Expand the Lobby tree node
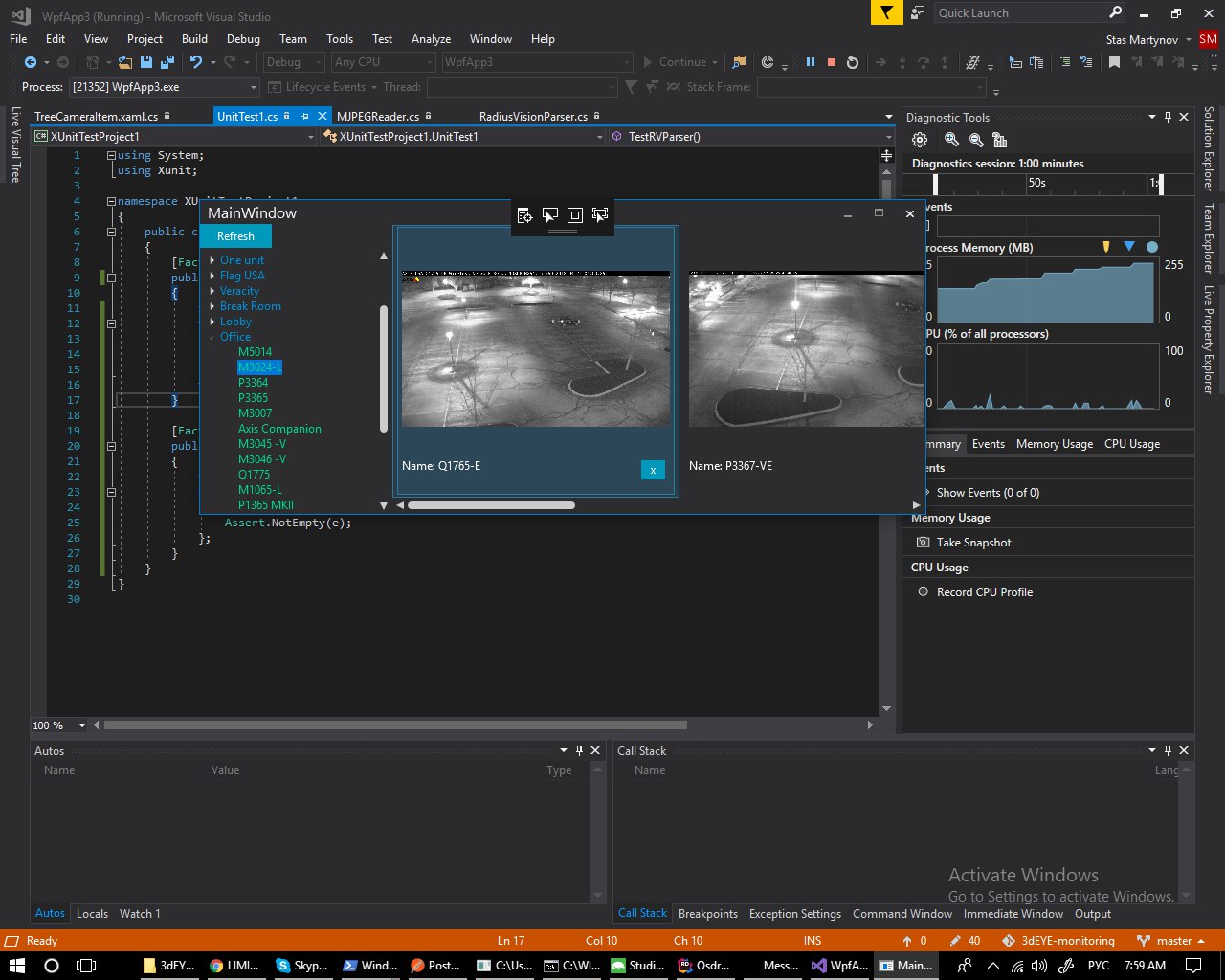Image resolution: width=1225 pixels, height=980 pixels. coord(212,322)
